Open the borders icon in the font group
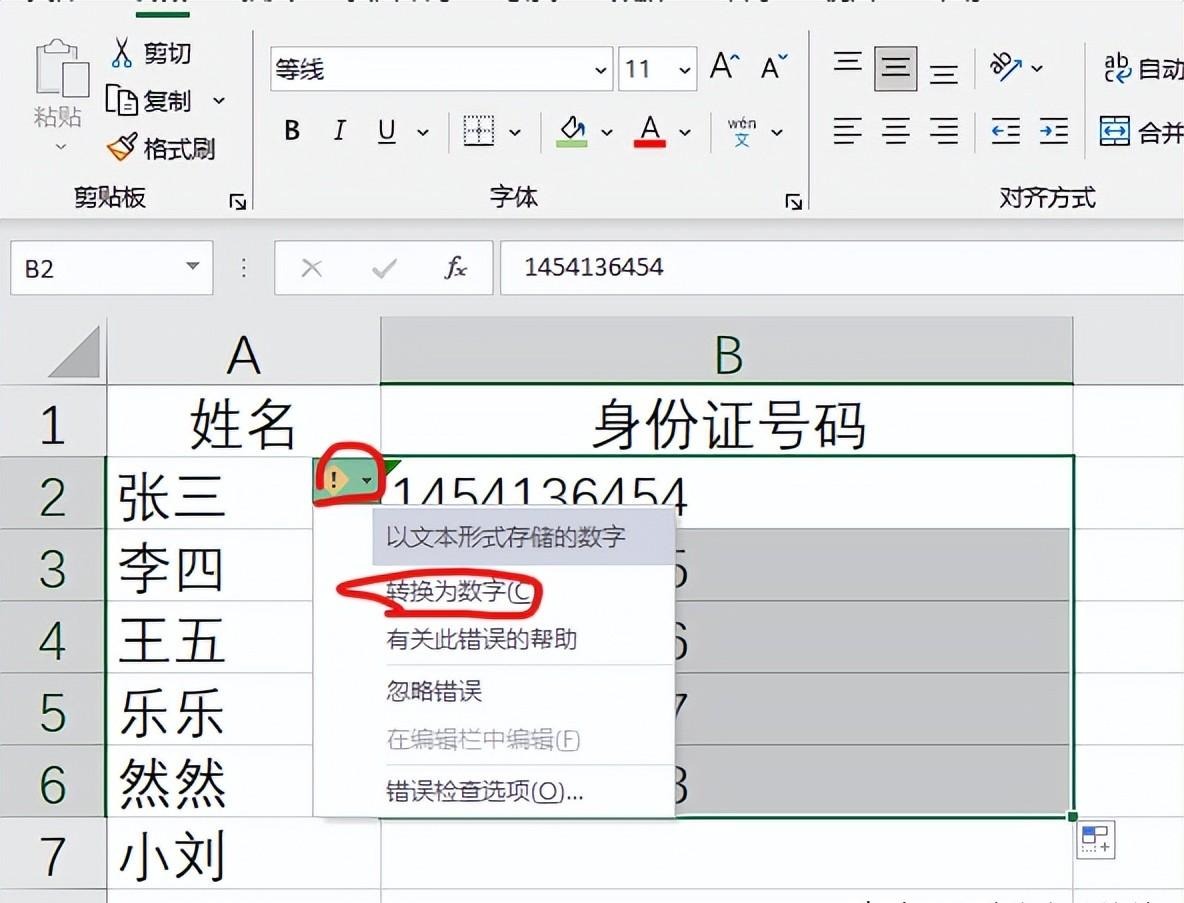The height and width of the screenshot is (903, 1184). (x=479, y=131)
